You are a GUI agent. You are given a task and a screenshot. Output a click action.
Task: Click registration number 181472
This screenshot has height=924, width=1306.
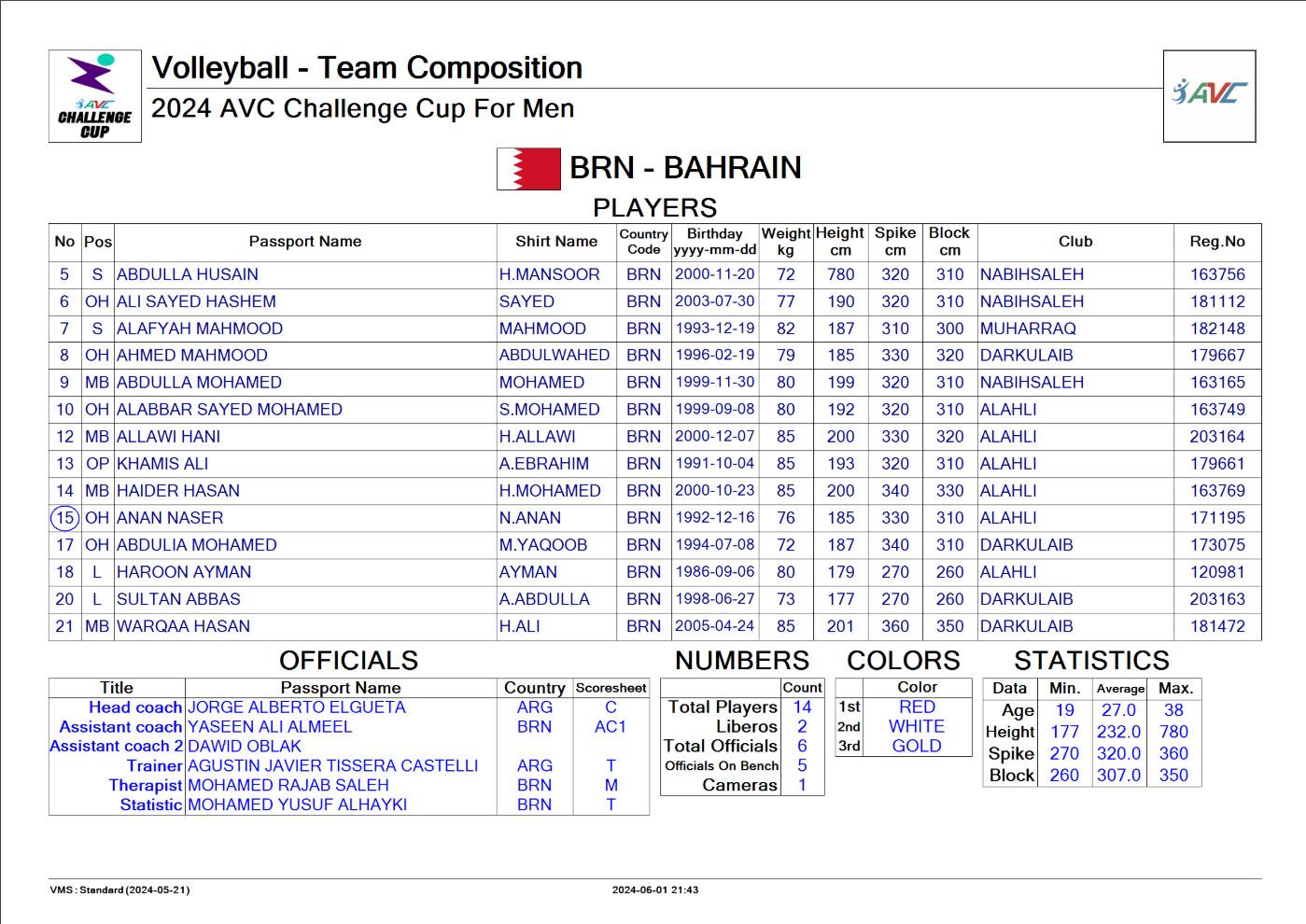coord(1217,626)
